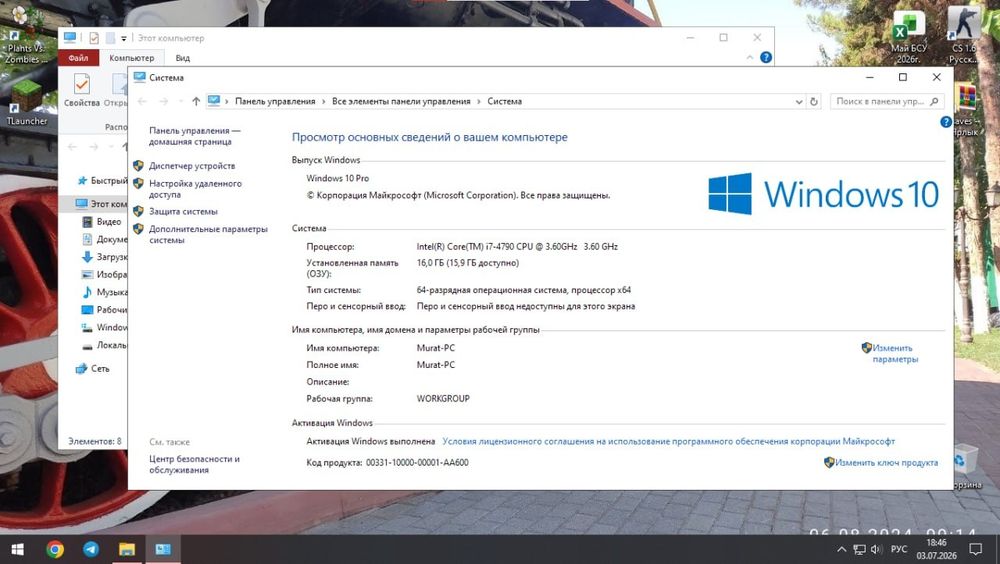The width and height of the screenshot is (1000, 564).
Task: Open recent locations dropdown in System window
Action: pos(180,101)
